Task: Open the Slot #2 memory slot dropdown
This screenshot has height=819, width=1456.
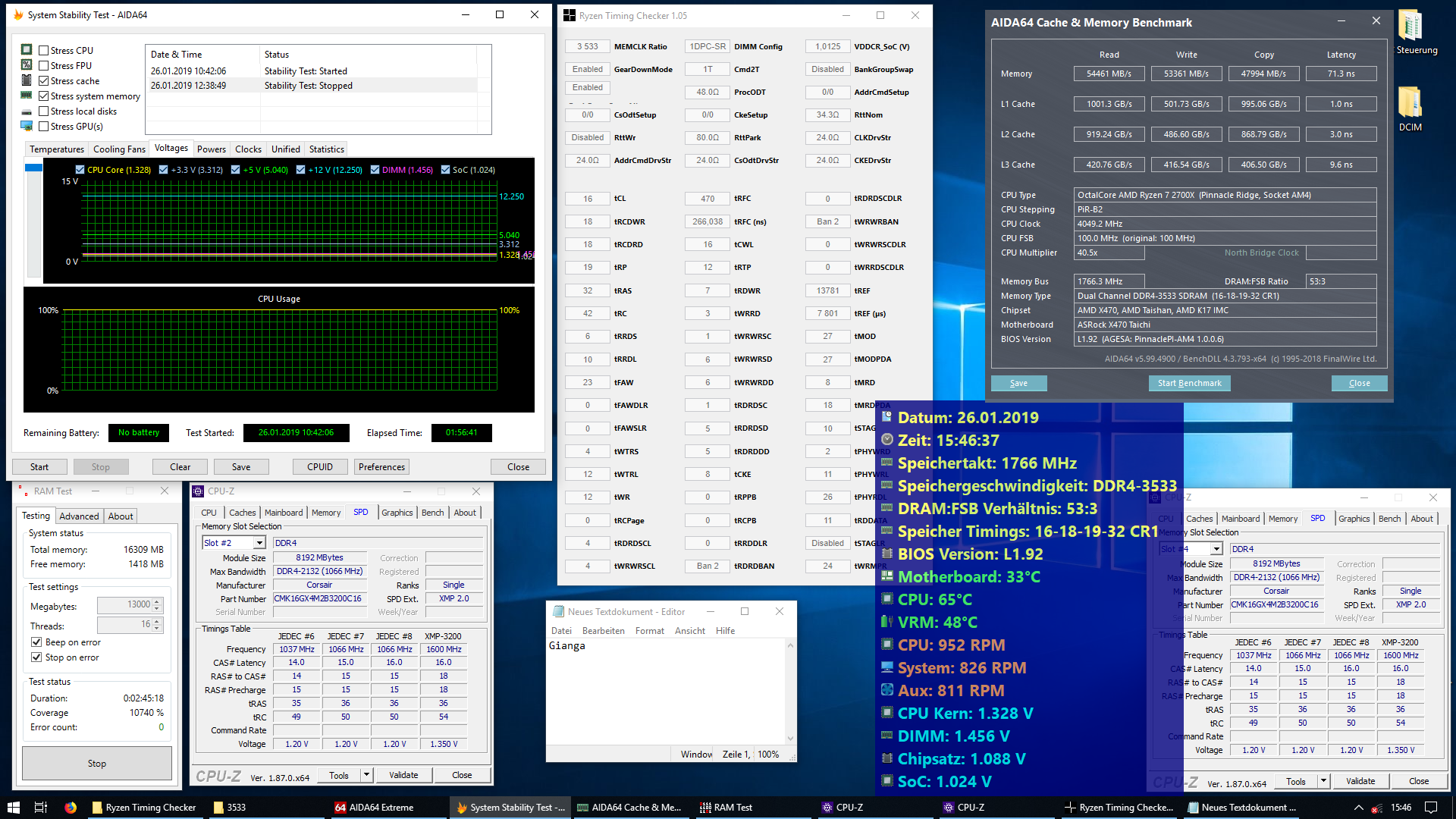Action: point(259,543)
